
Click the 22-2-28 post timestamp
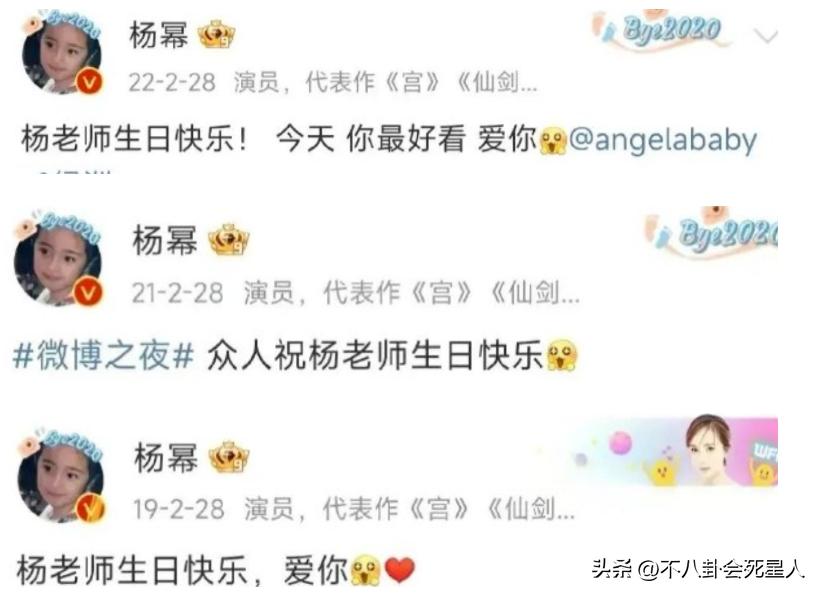pos(172,82)
